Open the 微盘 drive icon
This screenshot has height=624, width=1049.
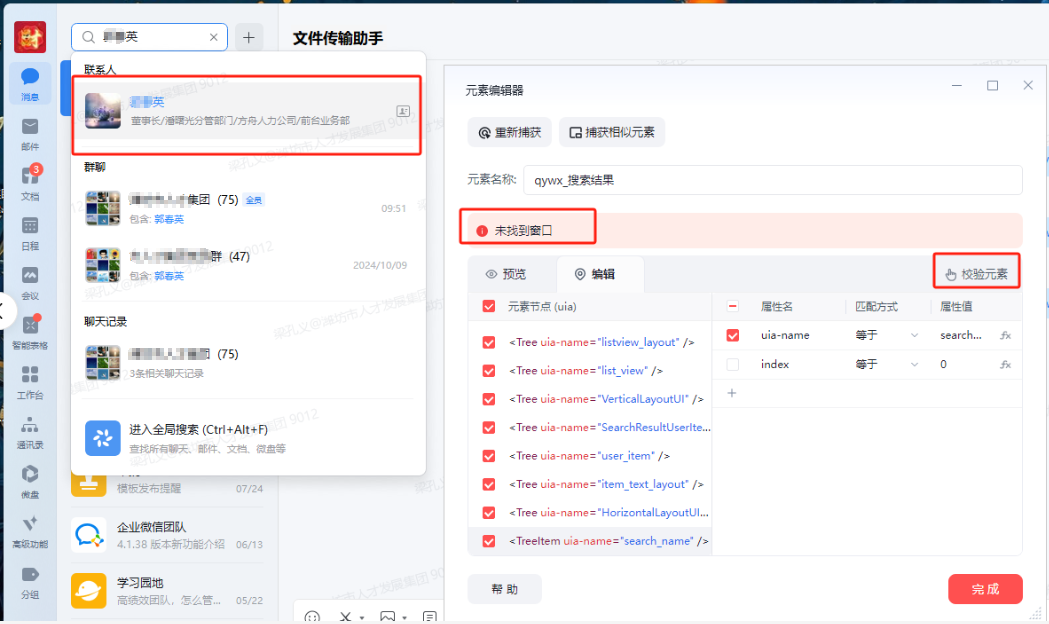pos(30,482)
